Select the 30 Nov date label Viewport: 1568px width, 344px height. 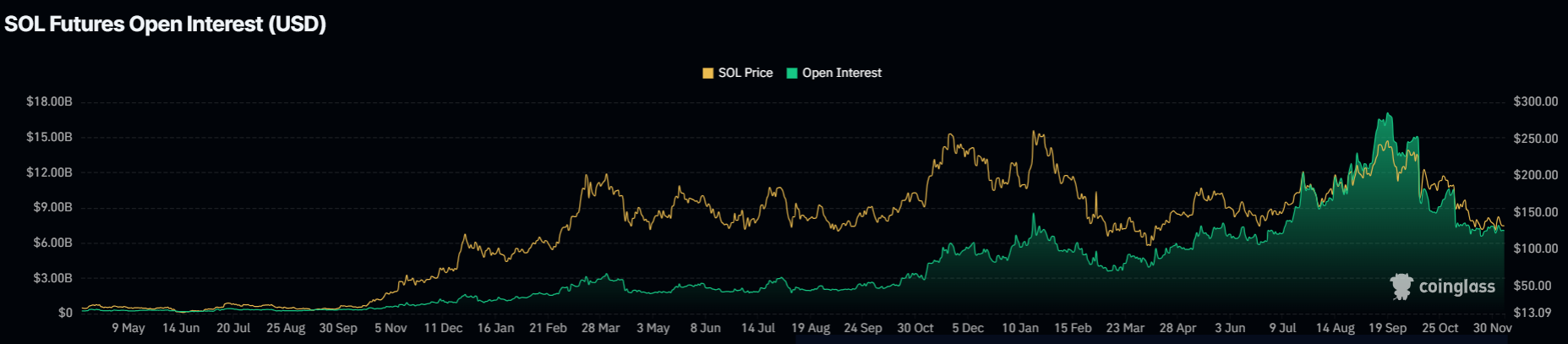pos(1492,328)
